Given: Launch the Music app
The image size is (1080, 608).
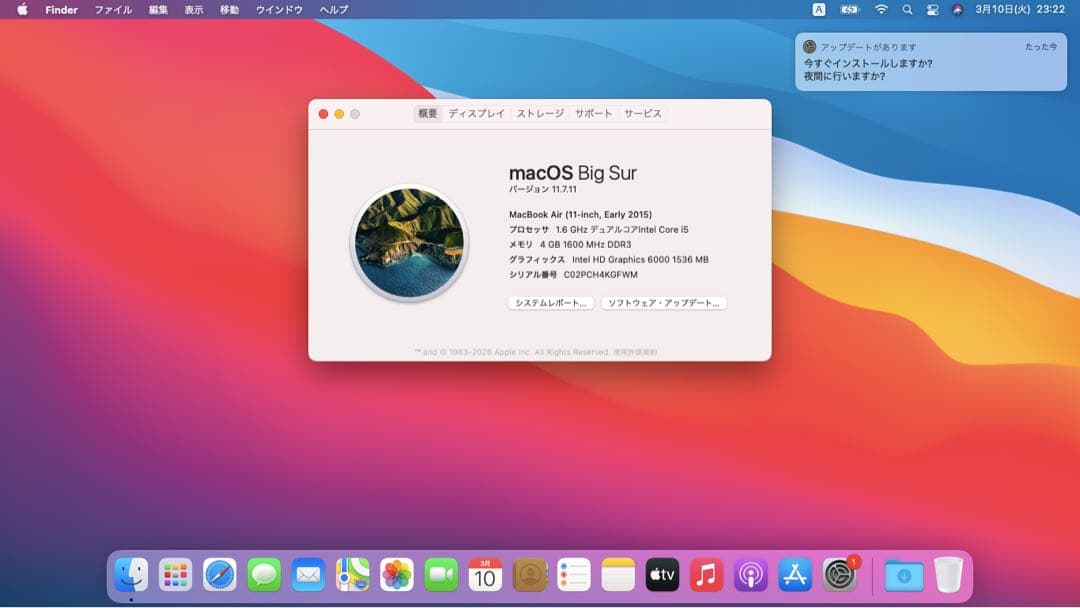Looking at the screenshot, I should [705, 575].
